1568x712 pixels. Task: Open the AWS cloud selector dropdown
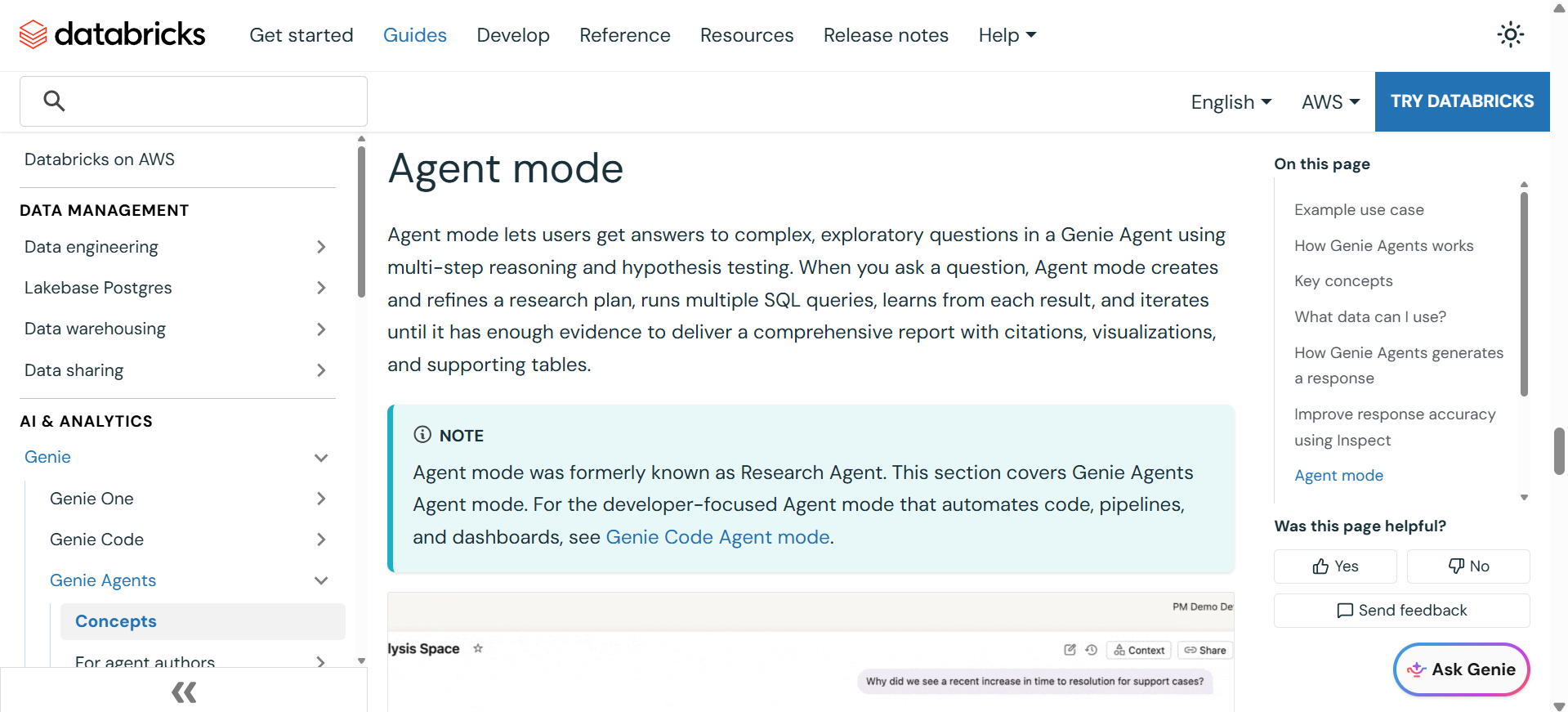(x=1330, y=102)
